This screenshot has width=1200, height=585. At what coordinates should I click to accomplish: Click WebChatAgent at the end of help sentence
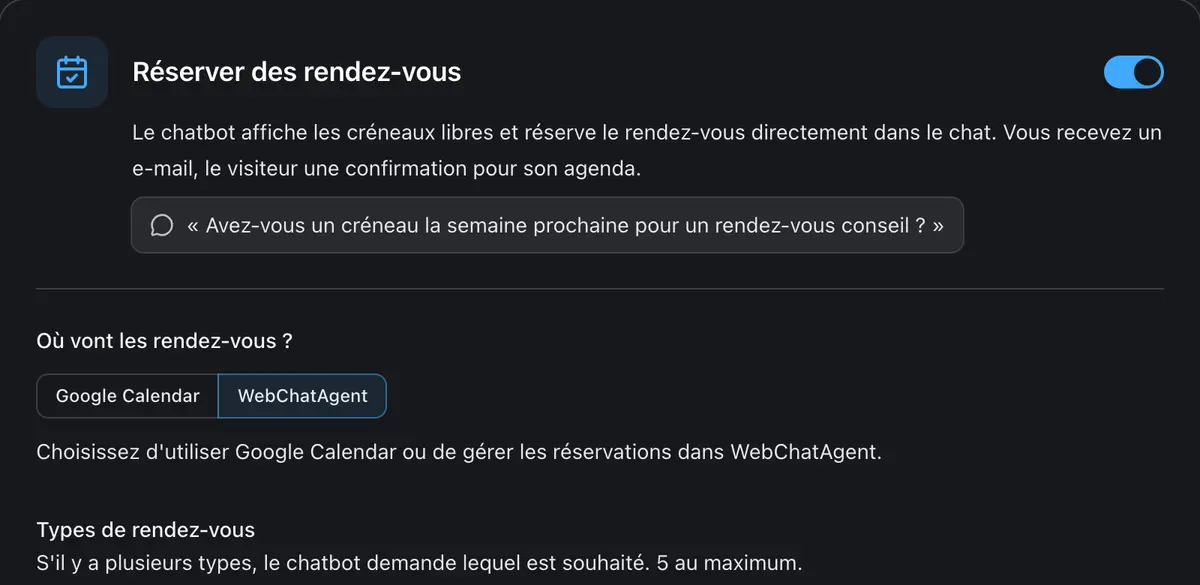pos(804,452)
